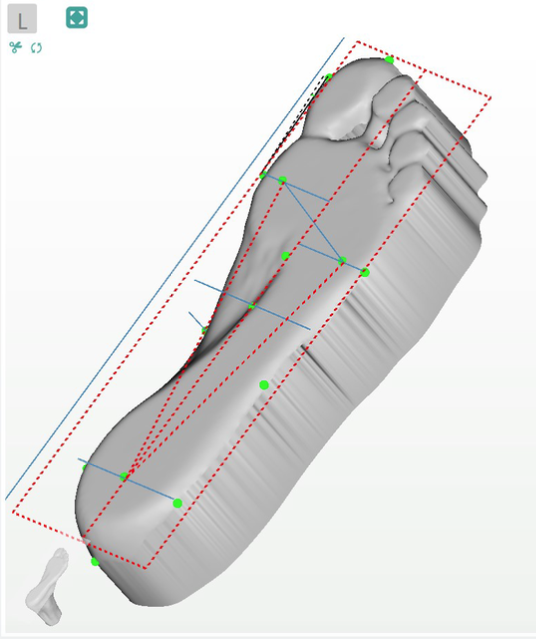Select the green marker at the toe tip
The image size is (536, 639).
coord(389,60)
